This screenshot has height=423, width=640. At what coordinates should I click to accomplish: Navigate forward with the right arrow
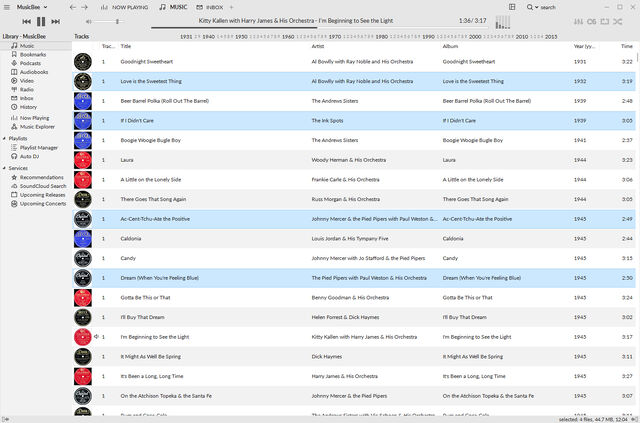(84, 7)
